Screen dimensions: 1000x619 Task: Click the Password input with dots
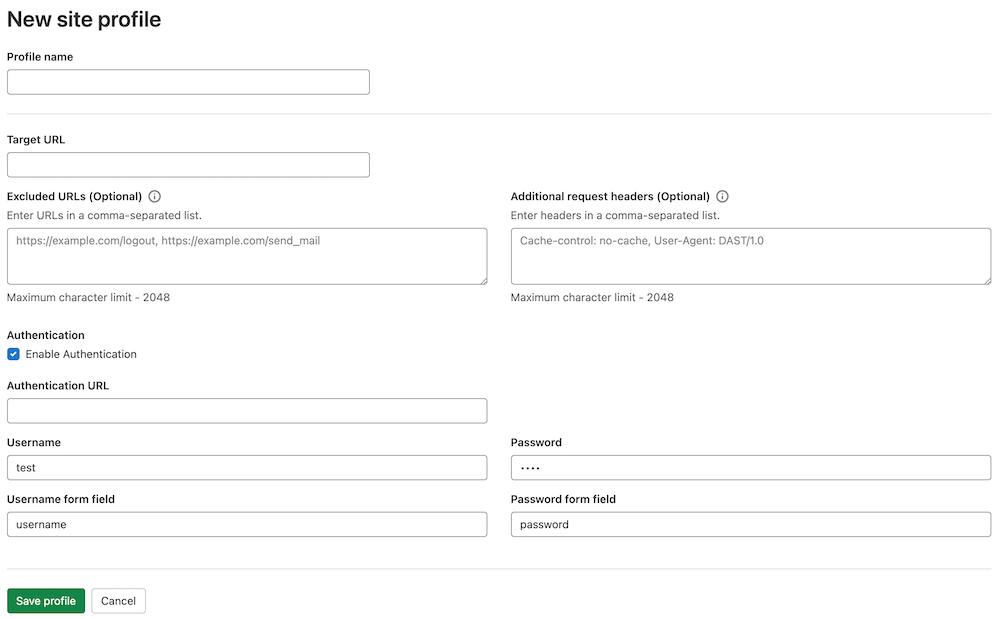coord(750,467)
